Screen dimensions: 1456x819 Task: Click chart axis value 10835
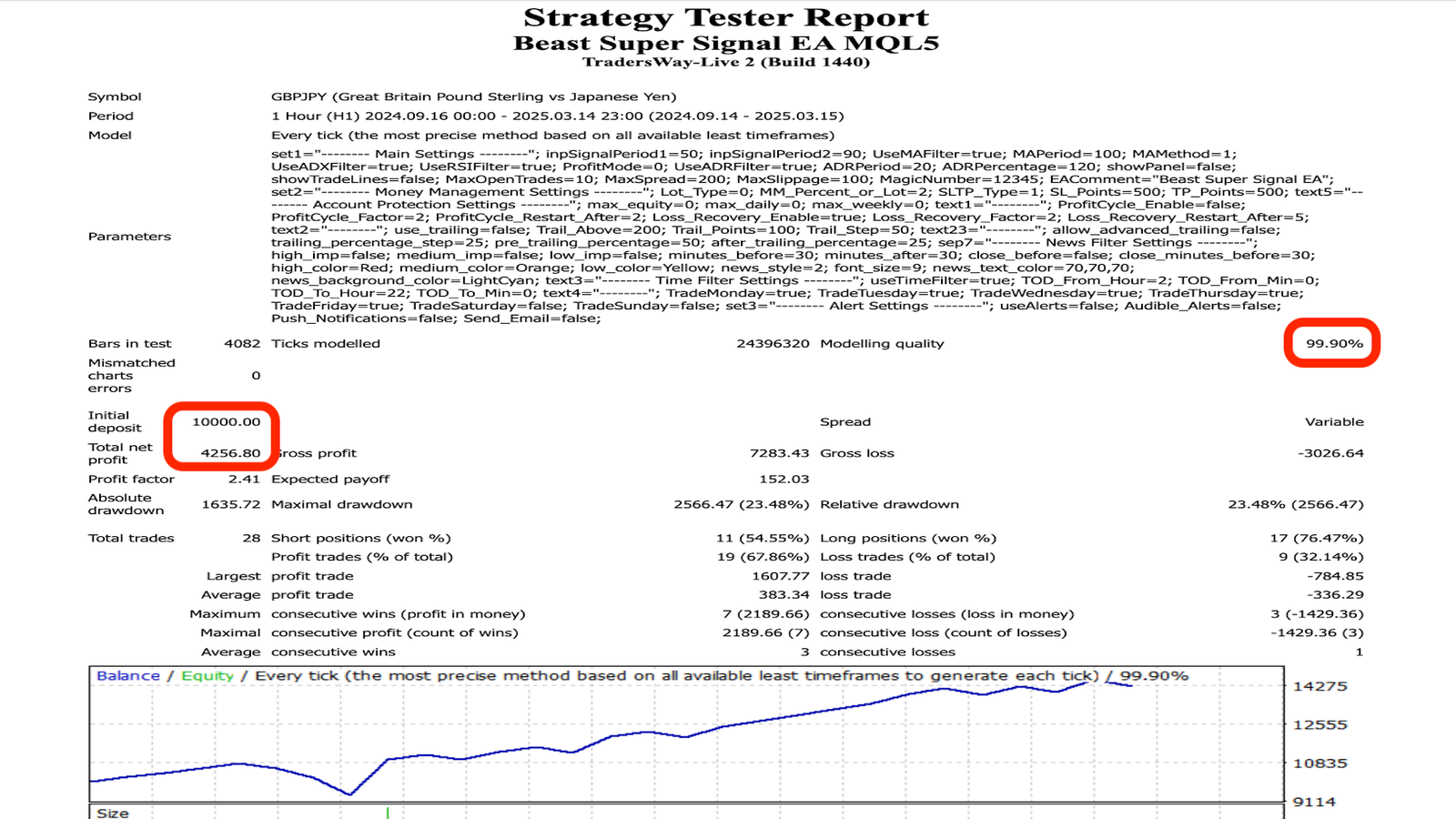click(1319, 763)
